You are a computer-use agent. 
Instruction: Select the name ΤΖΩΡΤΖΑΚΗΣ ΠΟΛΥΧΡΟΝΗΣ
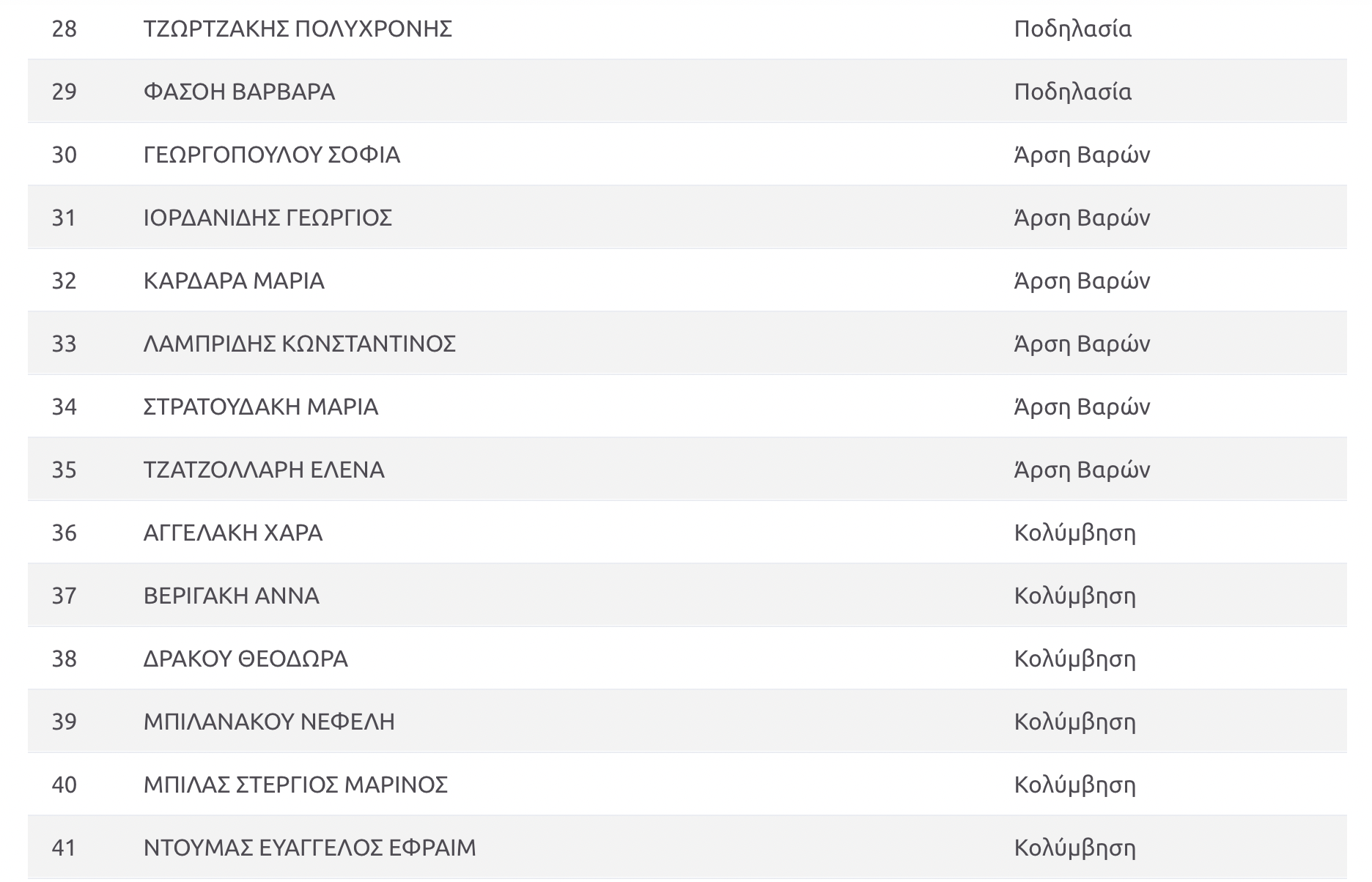click(298, 29)
